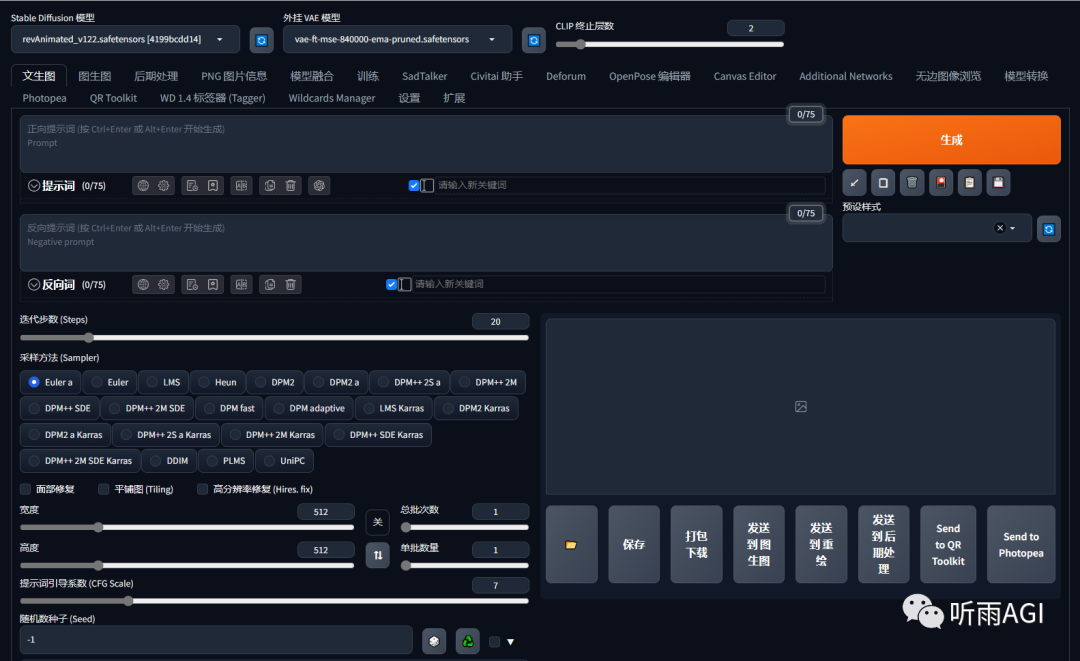Click the copy icon in 反向词 row
This screenshot has height=661, width=1080.
[x=270, y=284]
